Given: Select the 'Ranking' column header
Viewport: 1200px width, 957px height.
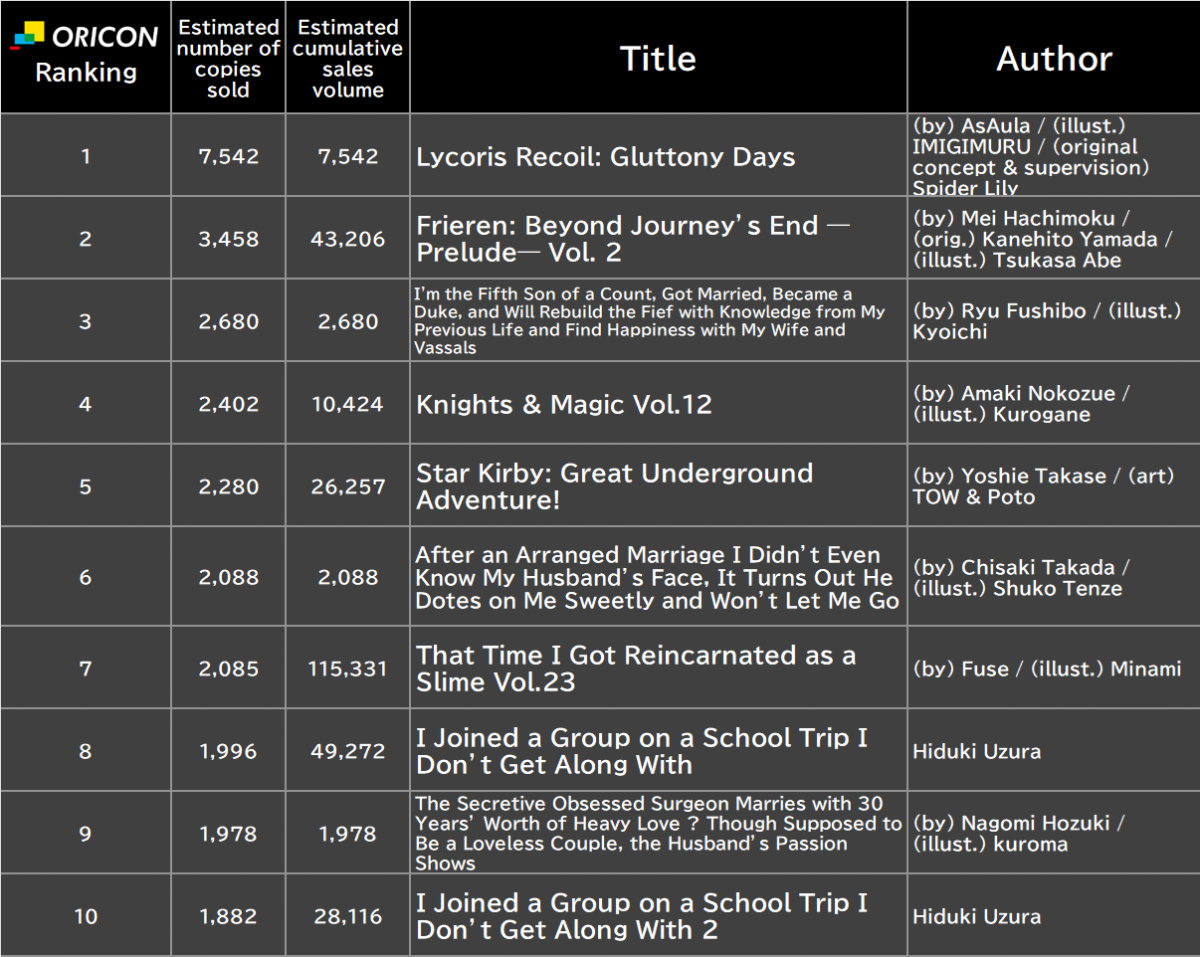Looking at the screenshot, I should (86, 73).
